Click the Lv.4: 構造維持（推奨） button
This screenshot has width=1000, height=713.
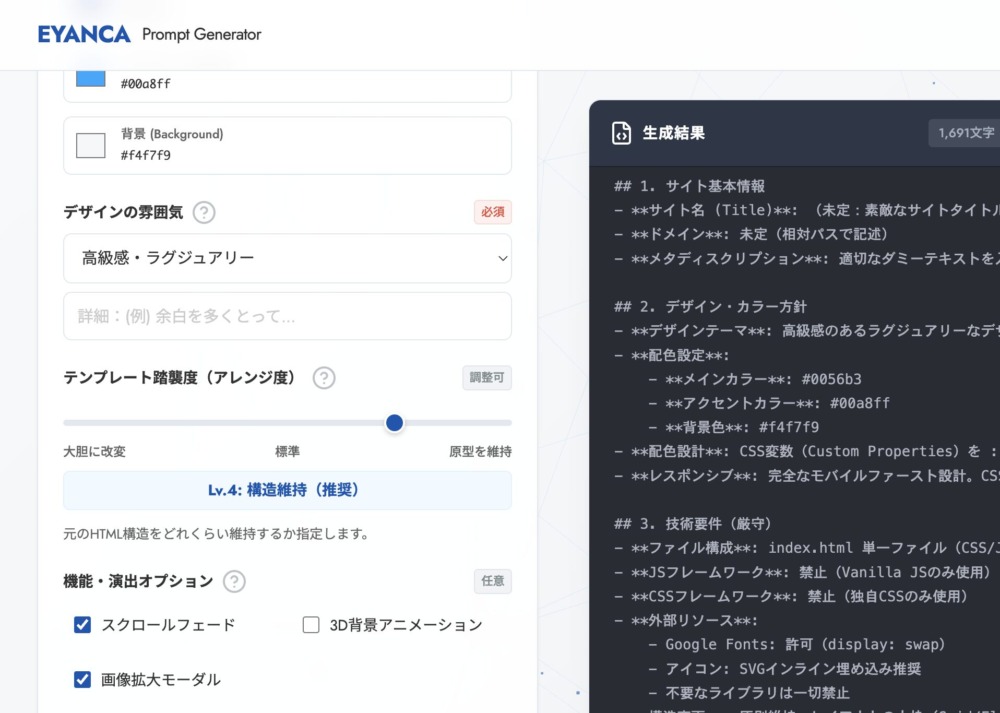(x=287, y=490)
